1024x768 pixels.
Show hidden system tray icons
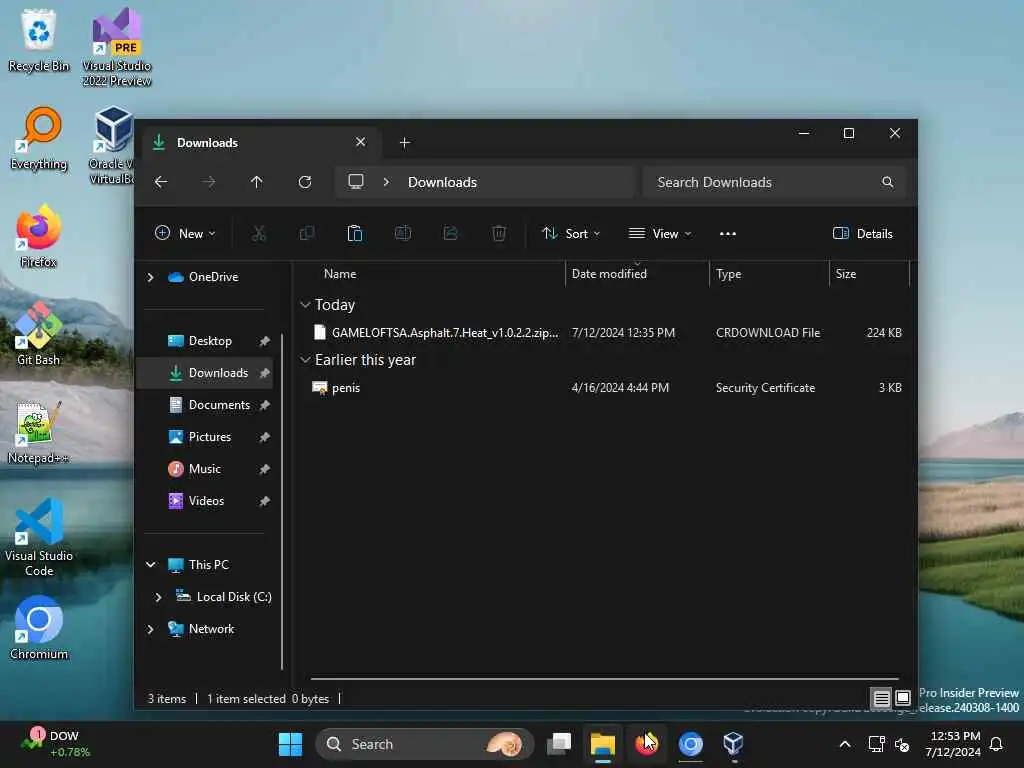click(x=844, y=744)
